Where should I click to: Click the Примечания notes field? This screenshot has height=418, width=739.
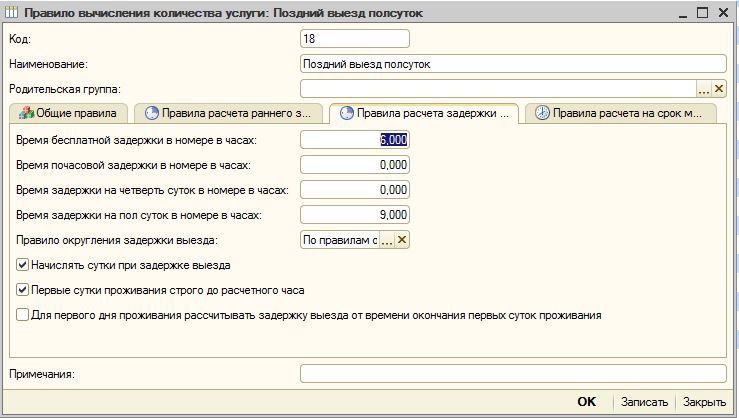tap(513, 374)
